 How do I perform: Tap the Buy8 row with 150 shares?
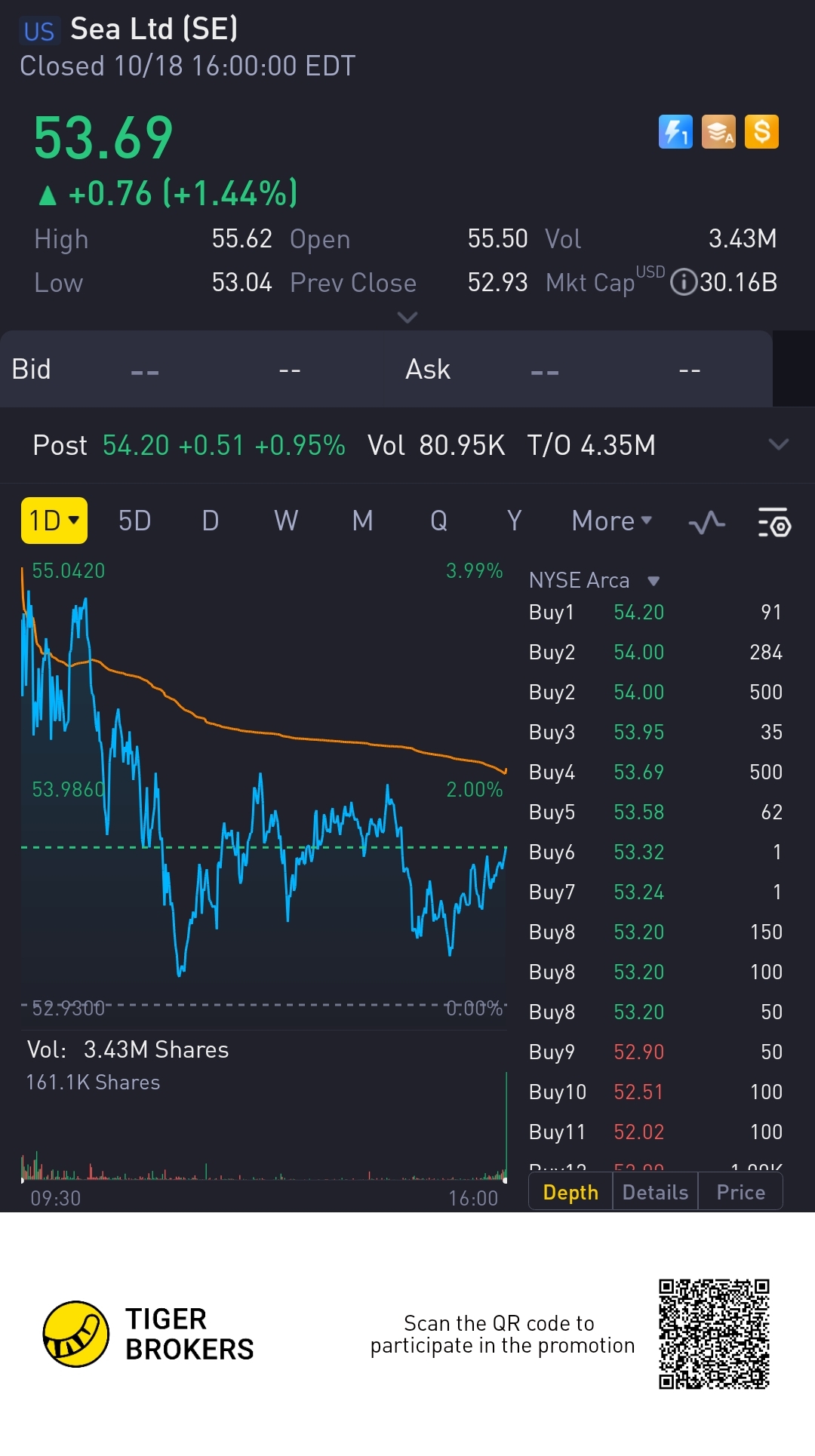pyautogui.click(x=655, y=932)
